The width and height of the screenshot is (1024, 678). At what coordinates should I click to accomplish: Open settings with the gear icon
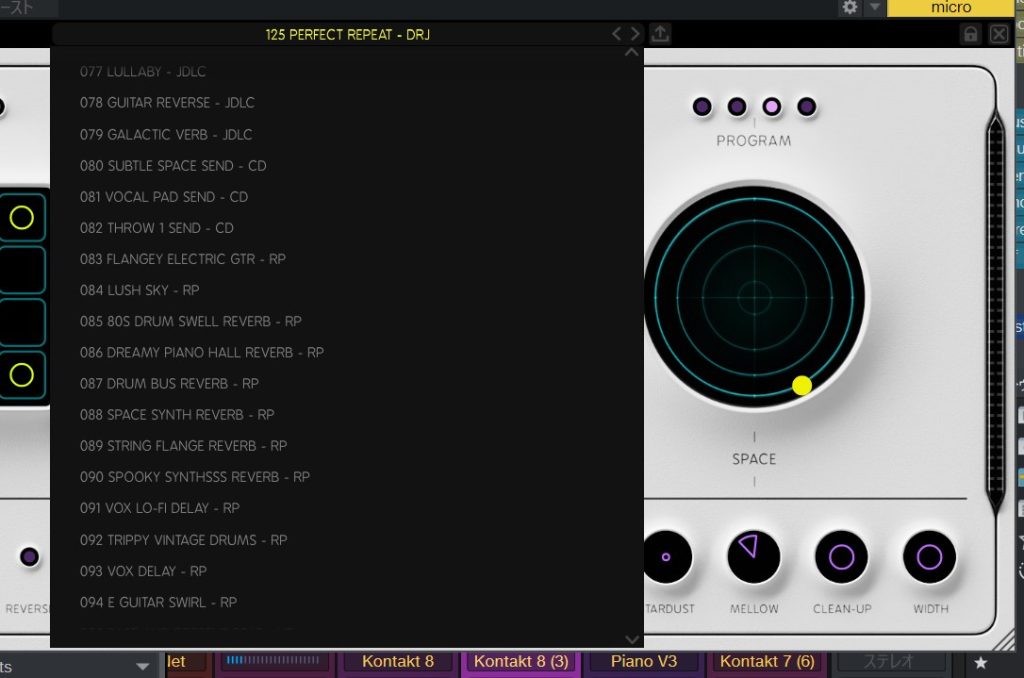coord(850,8)
